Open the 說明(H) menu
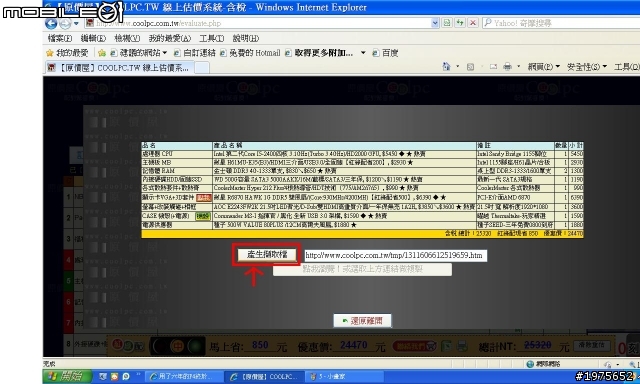 click(x=246, y=38)
